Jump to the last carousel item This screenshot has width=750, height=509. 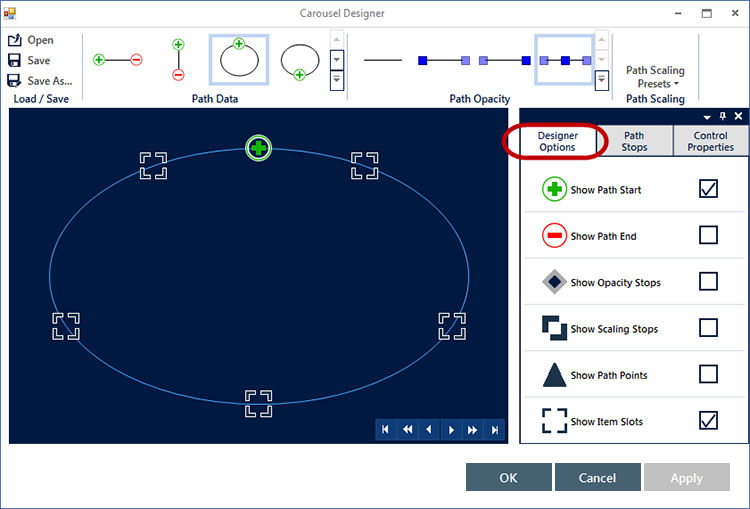[x=494, y=430]
